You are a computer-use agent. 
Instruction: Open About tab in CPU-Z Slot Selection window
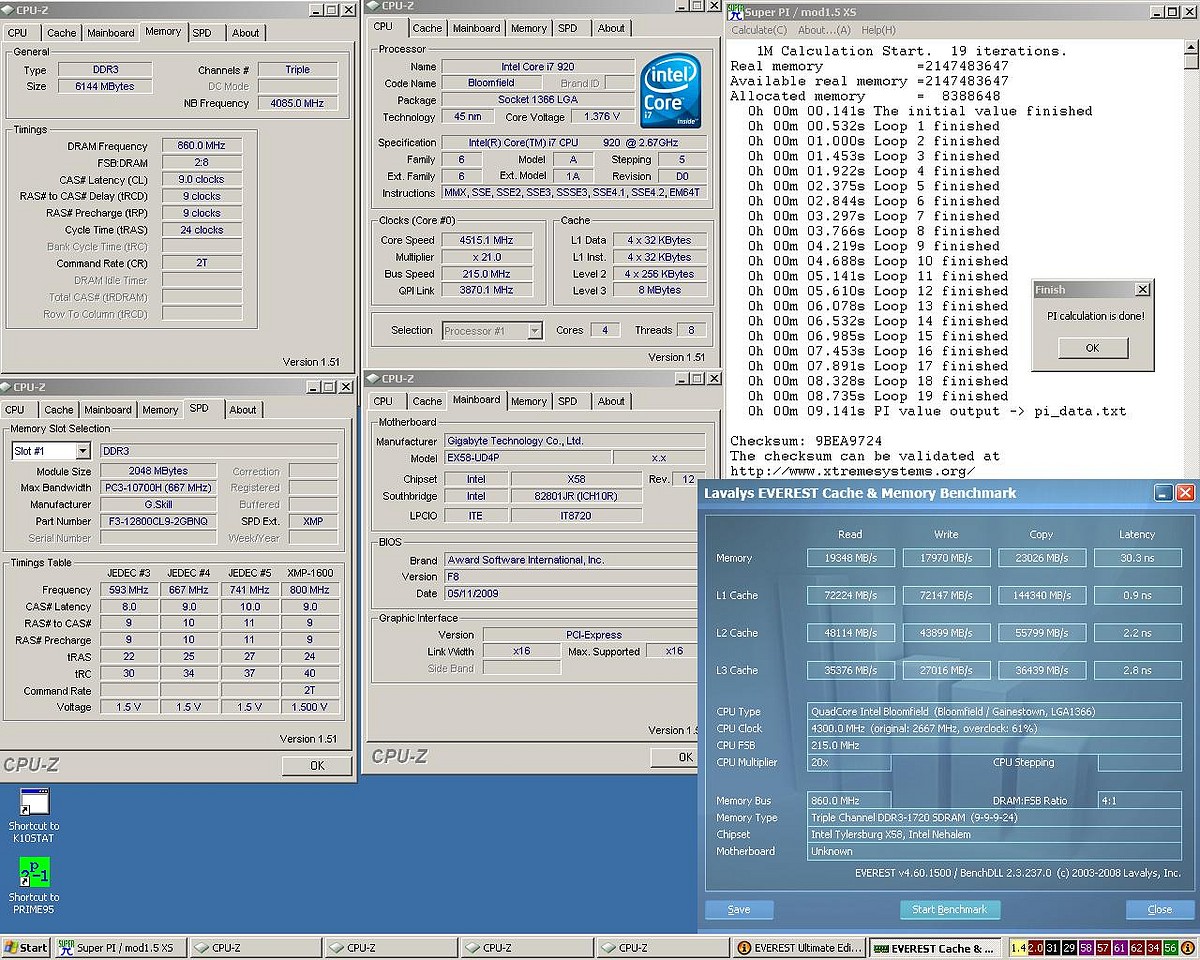[x=243, y=410]
